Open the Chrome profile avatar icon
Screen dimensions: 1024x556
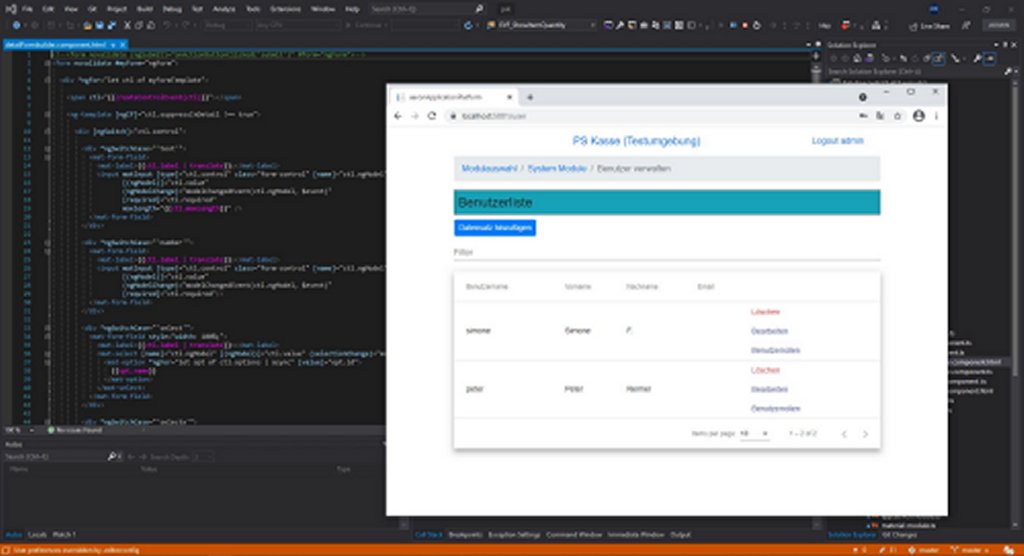(918, 116)
